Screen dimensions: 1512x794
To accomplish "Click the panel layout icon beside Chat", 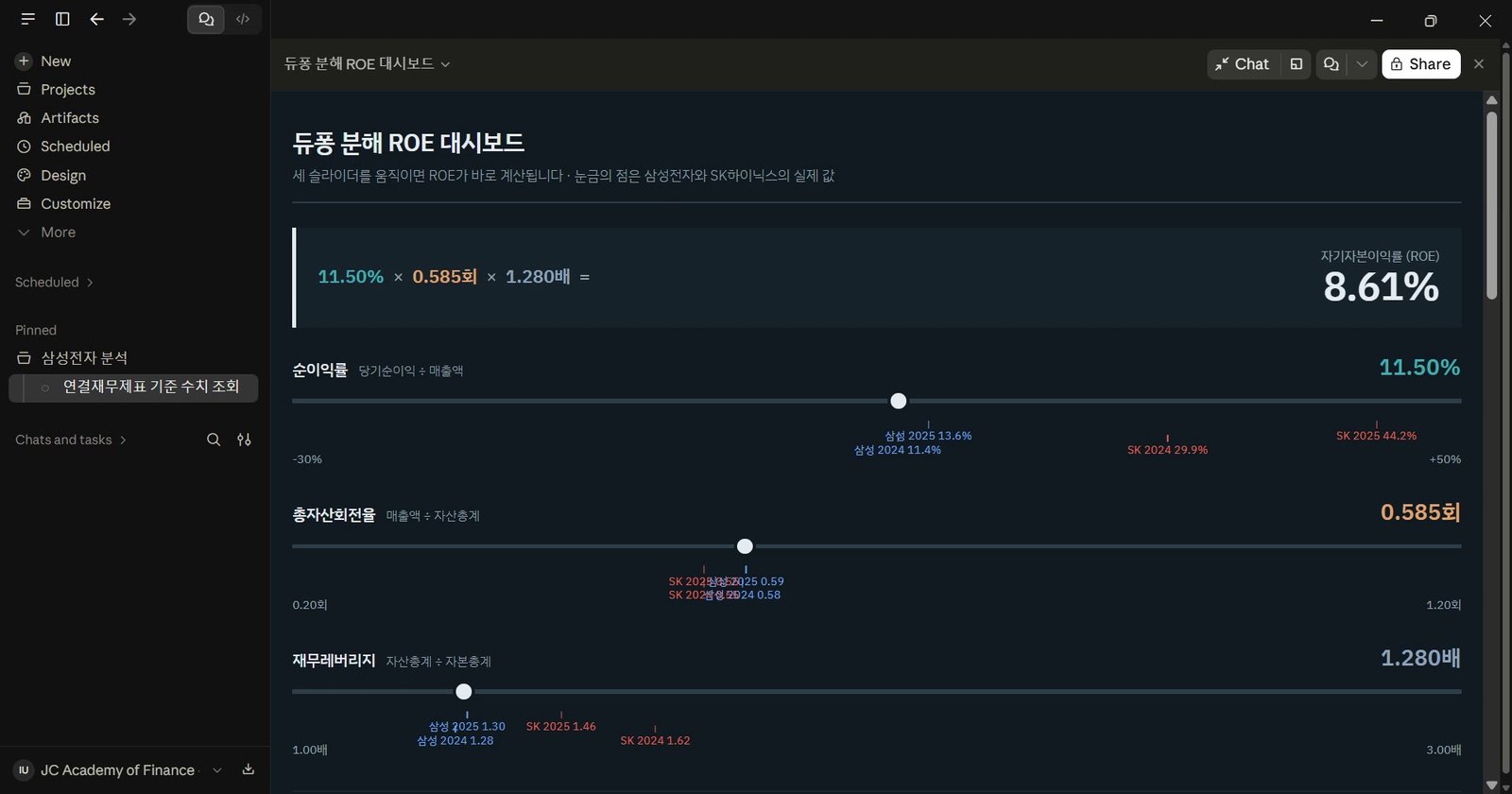I will (x=1297, y=64).
